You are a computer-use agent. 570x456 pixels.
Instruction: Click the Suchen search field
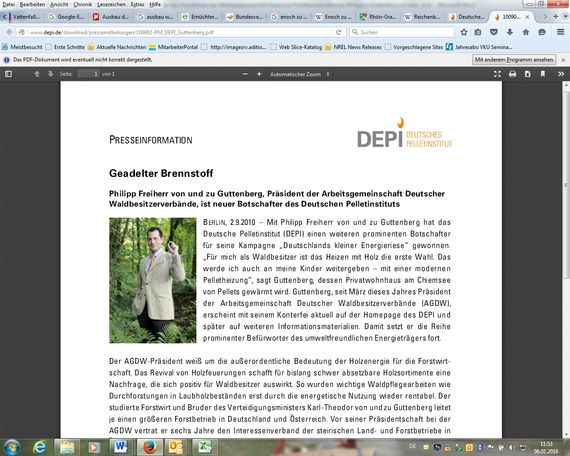point(402,32)
